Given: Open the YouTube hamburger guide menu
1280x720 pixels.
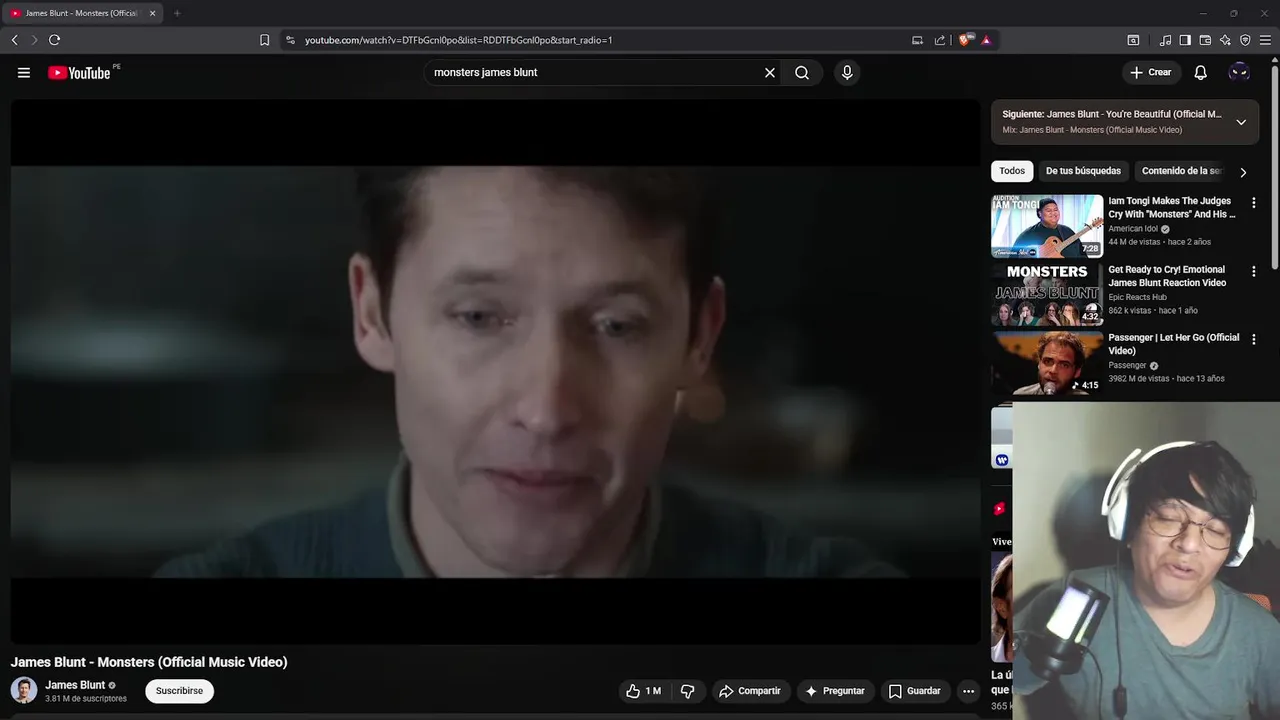Looking at the screenshot, I should (x=24, y=72).
